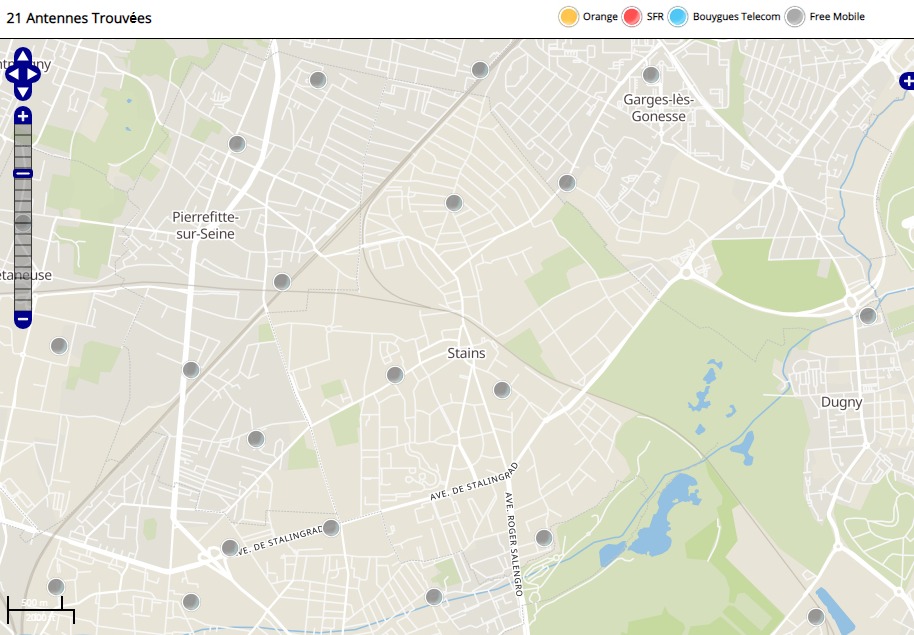Pan the map up with the north arrow

point(23,54)
